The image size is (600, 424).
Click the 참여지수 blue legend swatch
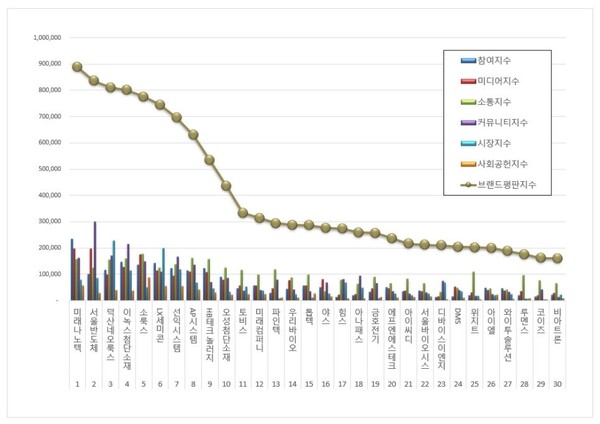click(468, 60)
